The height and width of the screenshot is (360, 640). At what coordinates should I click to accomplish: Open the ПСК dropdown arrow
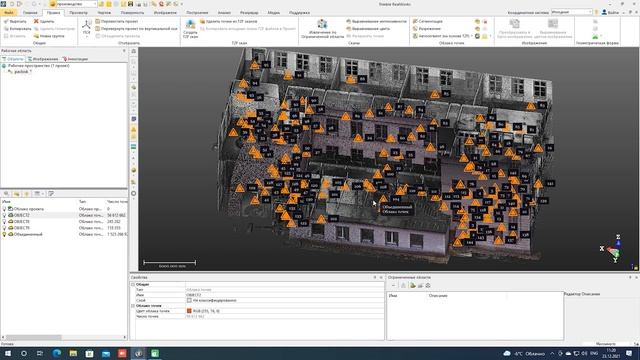(x=86, y=37)
